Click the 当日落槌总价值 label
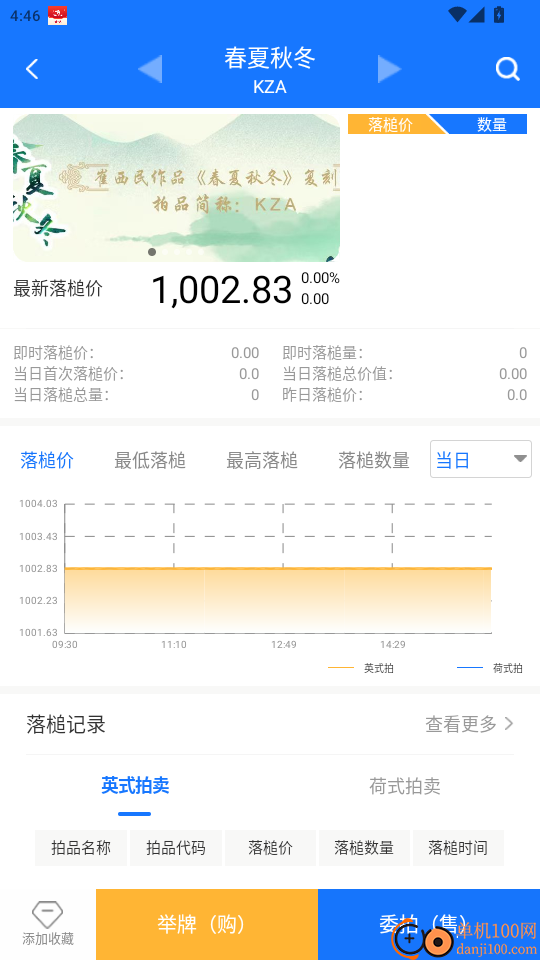The height and width of the screenshot is (960, 540). click(338, 373)
